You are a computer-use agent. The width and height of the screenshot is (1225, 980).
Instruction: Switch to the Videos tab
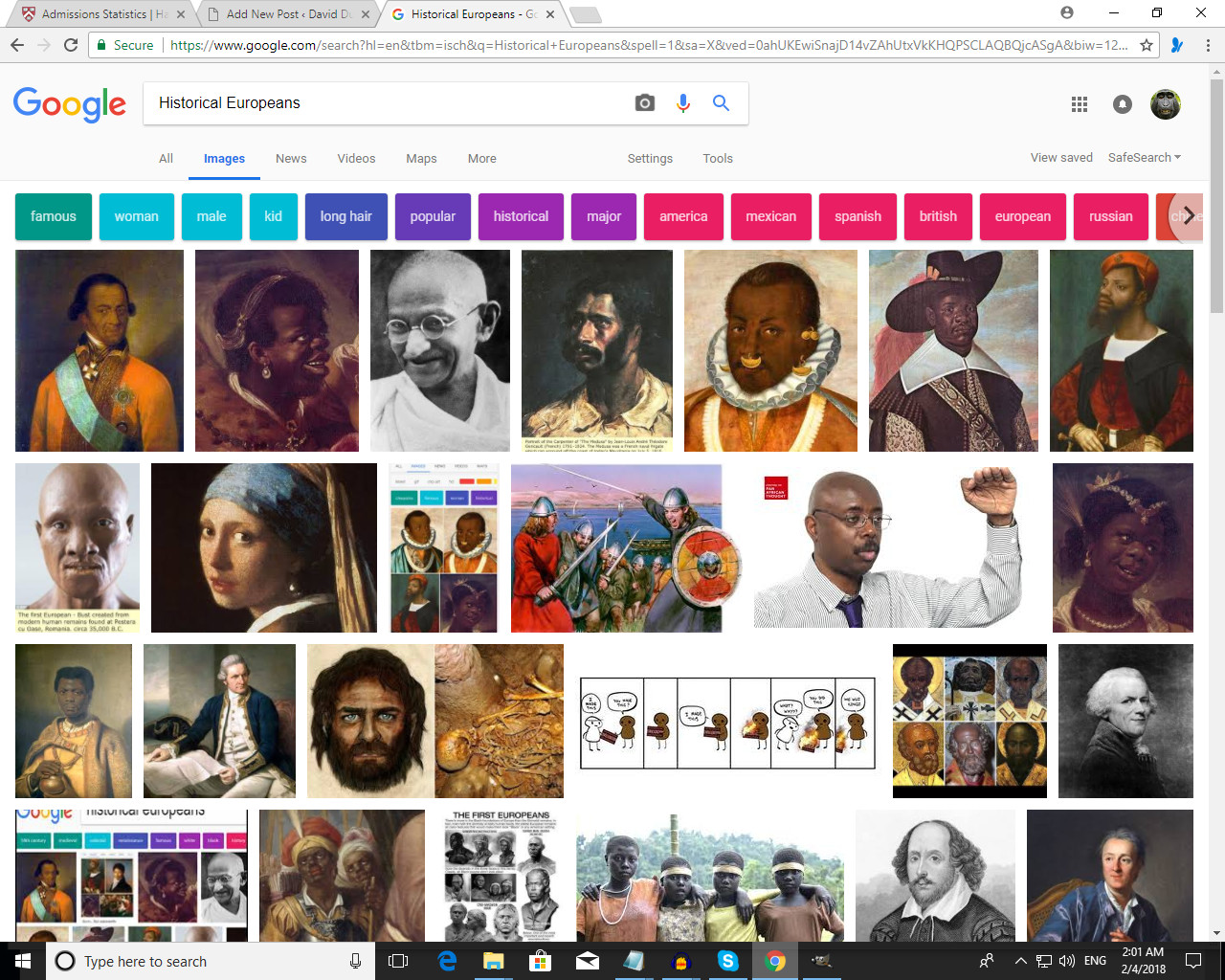[356, 159]
